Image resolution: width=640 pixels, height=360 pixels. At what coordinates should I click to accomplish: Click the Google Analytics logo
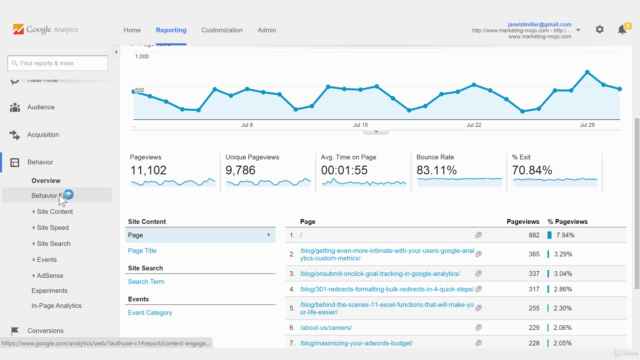(x=45, y=29)
